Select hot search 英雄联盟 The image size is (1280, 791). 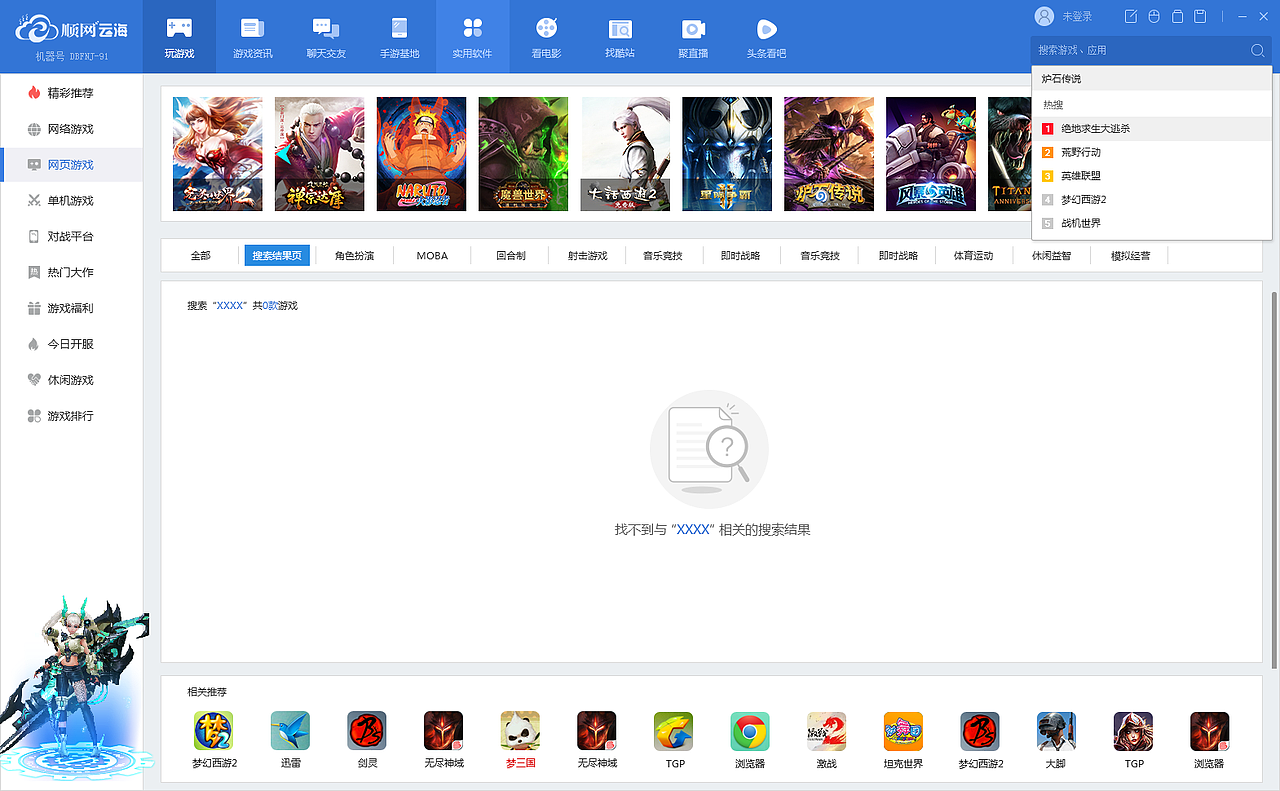coord(1151,176)
